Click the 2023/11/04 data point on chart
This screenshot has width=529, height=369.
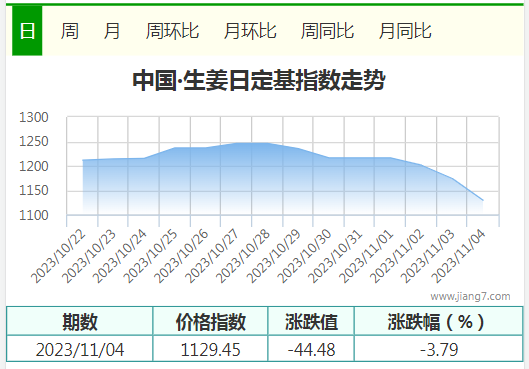pyautogui.click(x=483, y=200)
